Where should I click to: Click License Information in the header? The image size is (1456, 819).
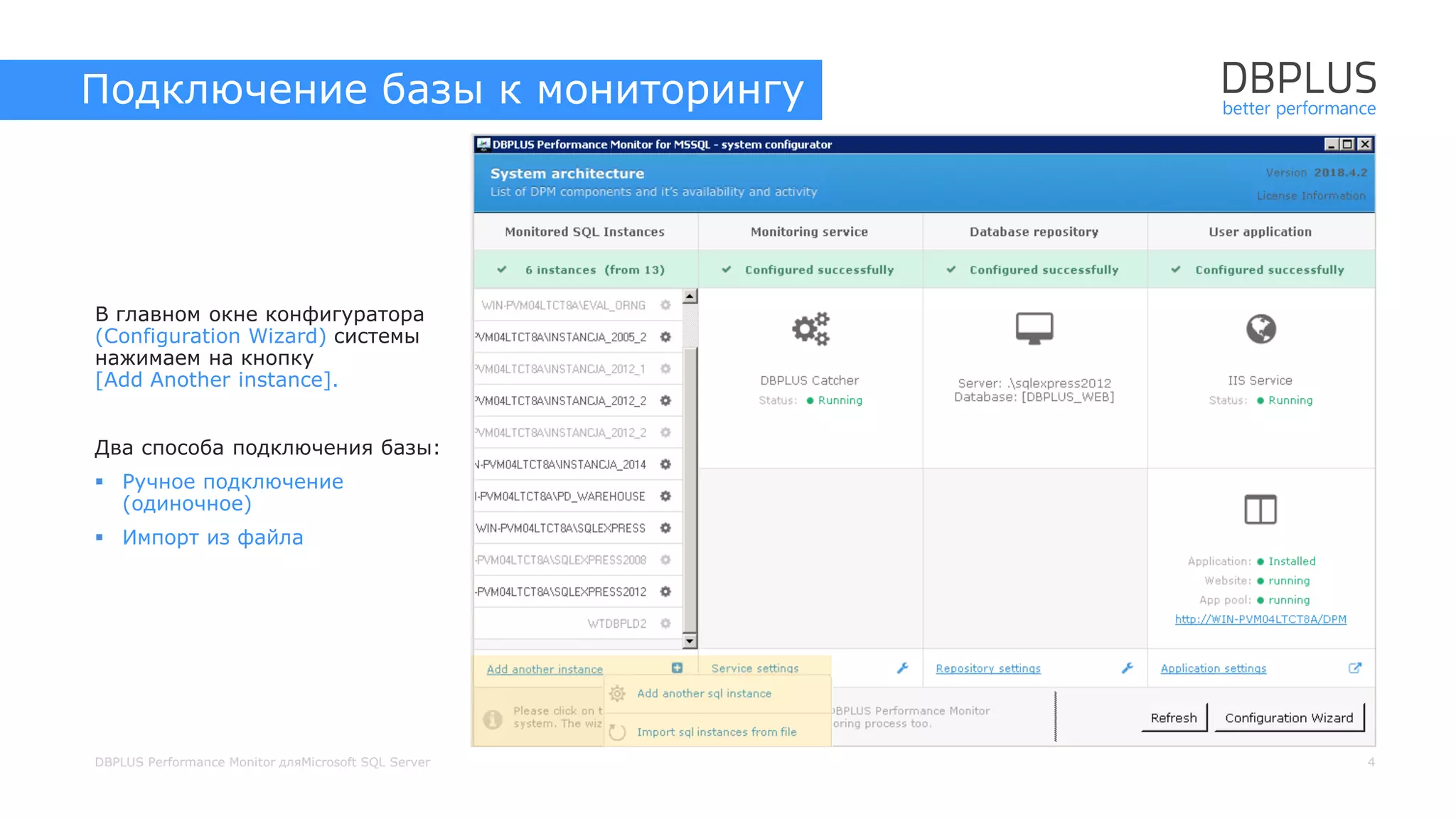pyautogui.click(x=1311, y=196)
